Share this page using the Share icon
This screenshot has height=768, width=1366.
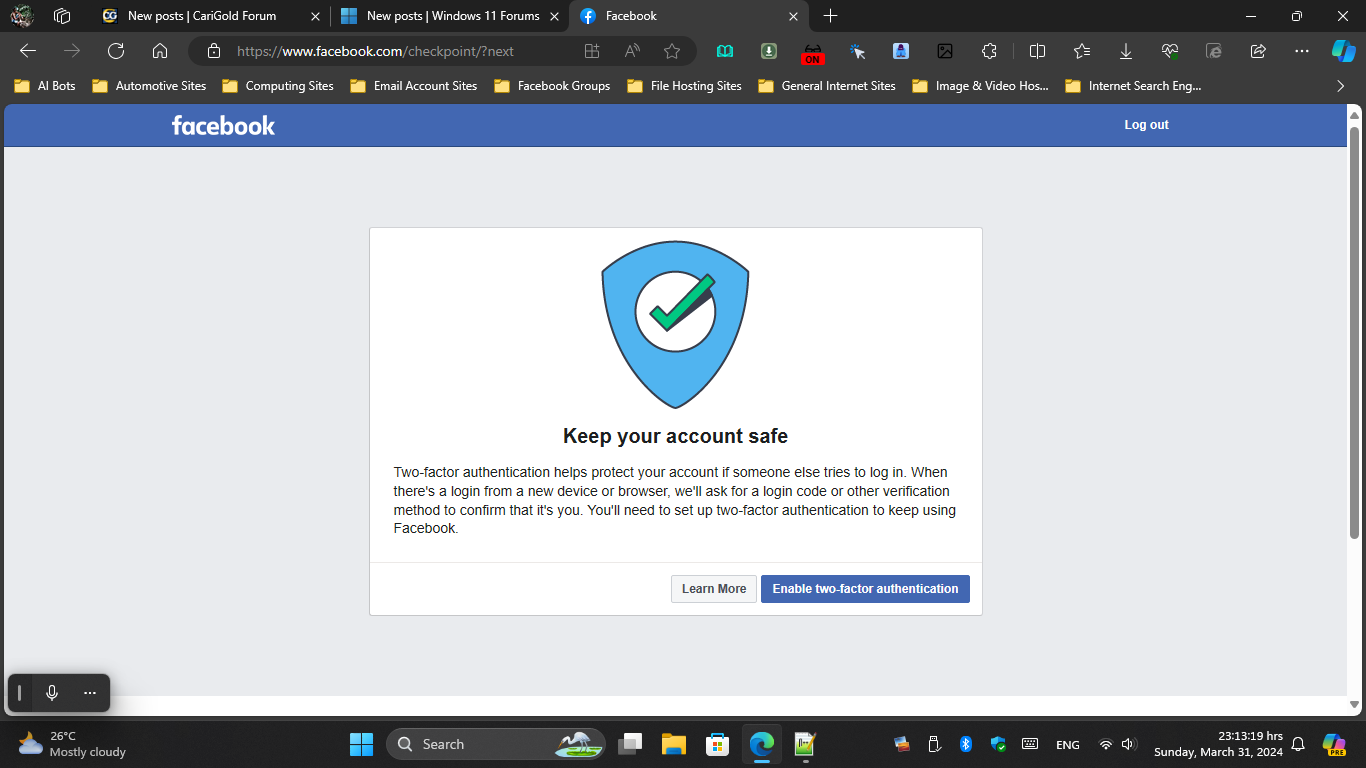(x=1258, y=51)
